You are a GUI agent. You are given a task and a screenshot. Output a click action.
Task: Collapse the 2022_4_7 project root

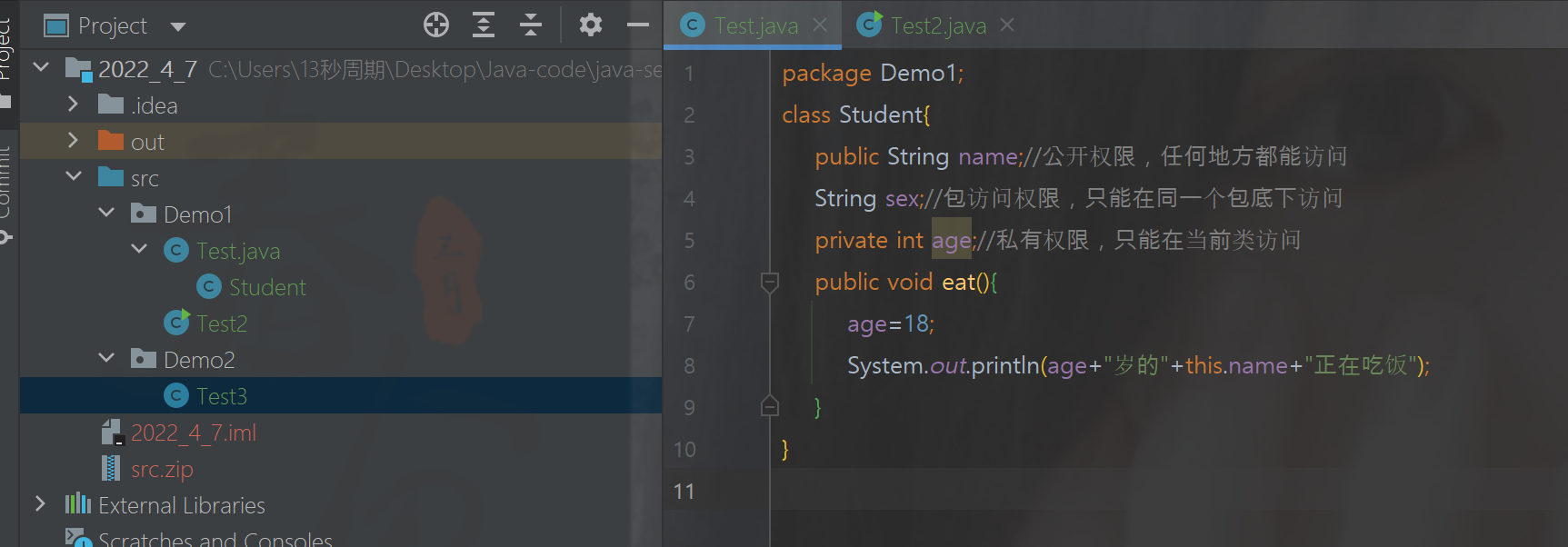point(41,68)
